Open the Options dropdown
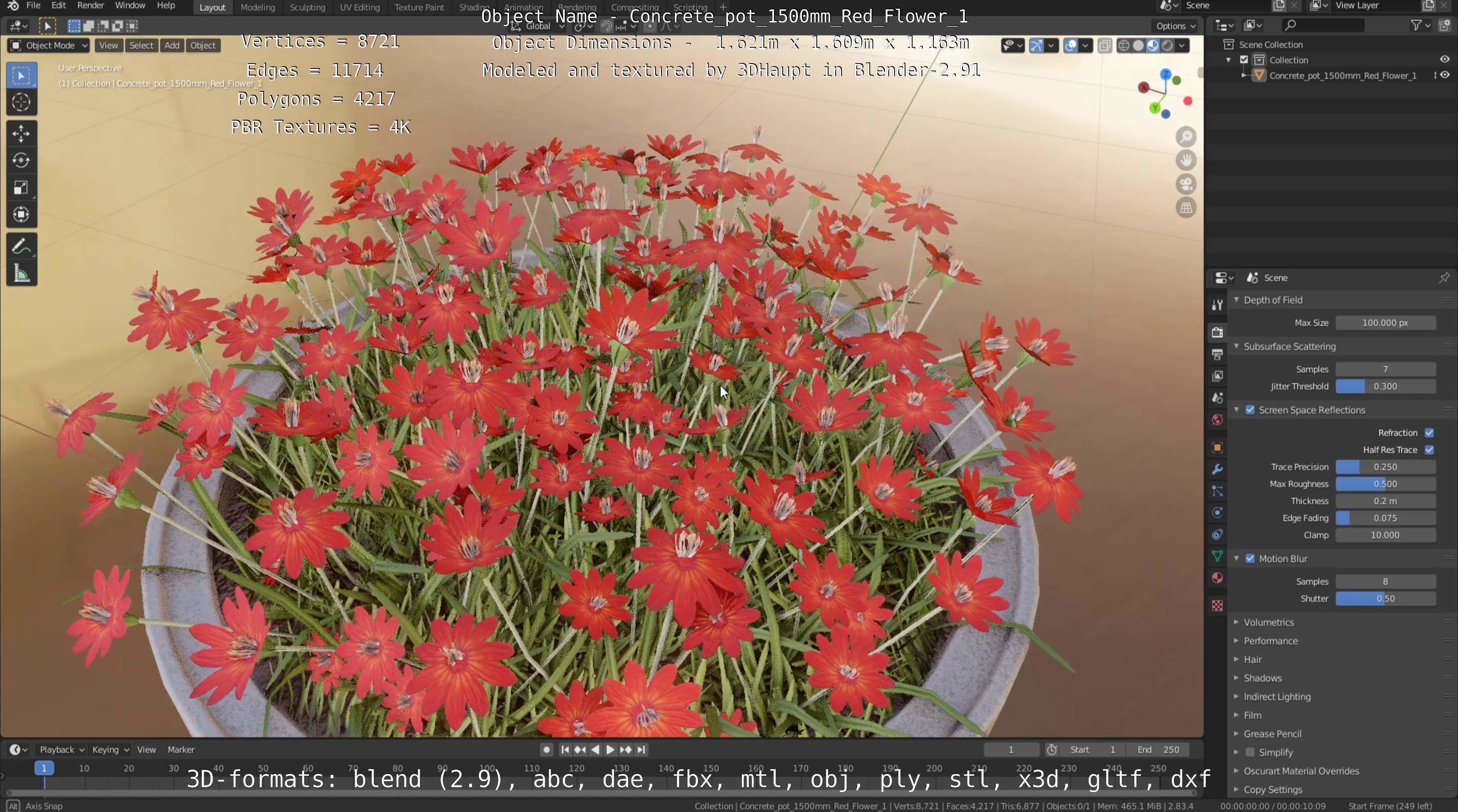Image resolution: width=1458 pixels, height=812 pixels. [1176, 25]
